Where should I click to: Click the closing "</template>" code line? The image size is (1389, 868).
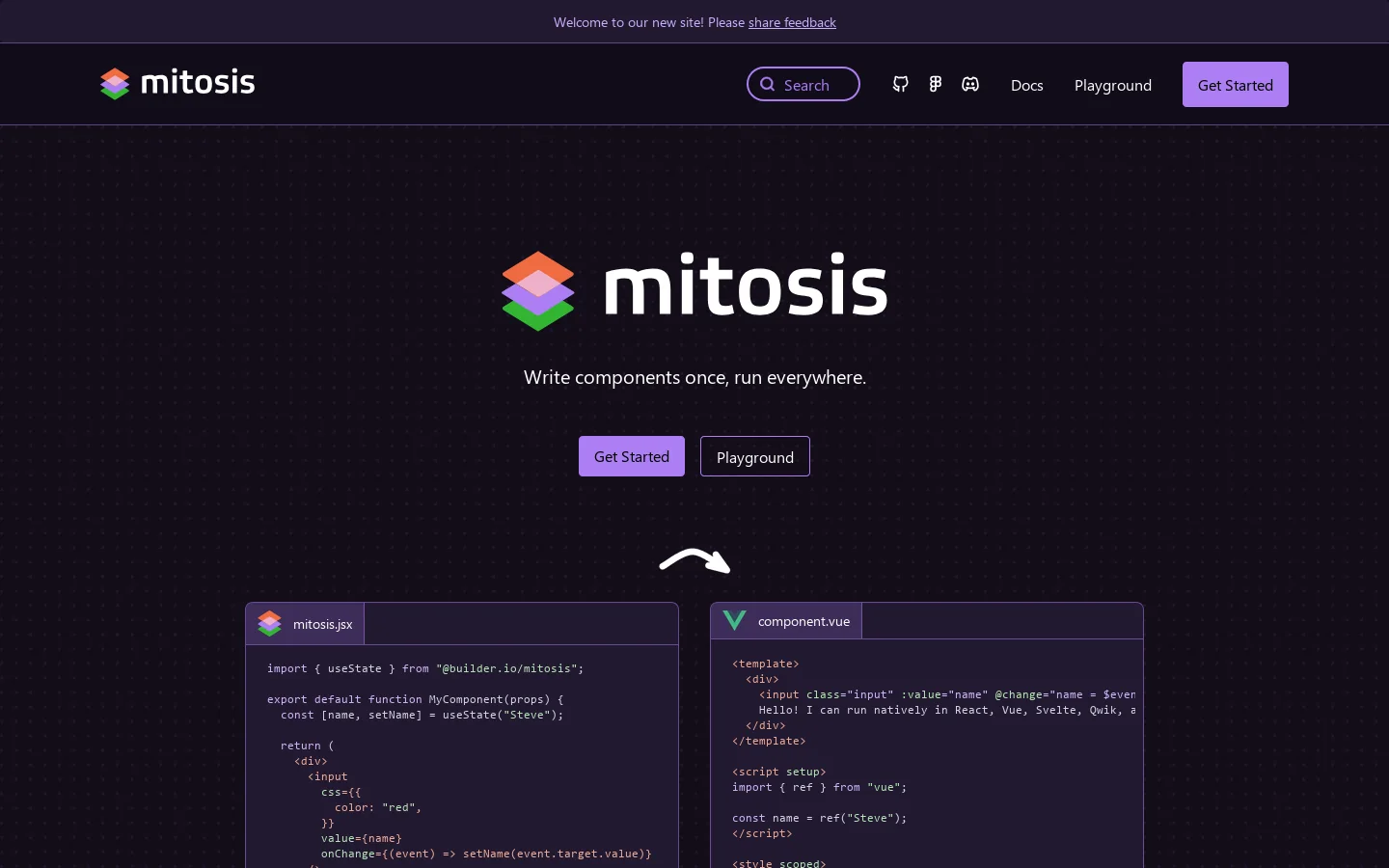click(769, 741)
